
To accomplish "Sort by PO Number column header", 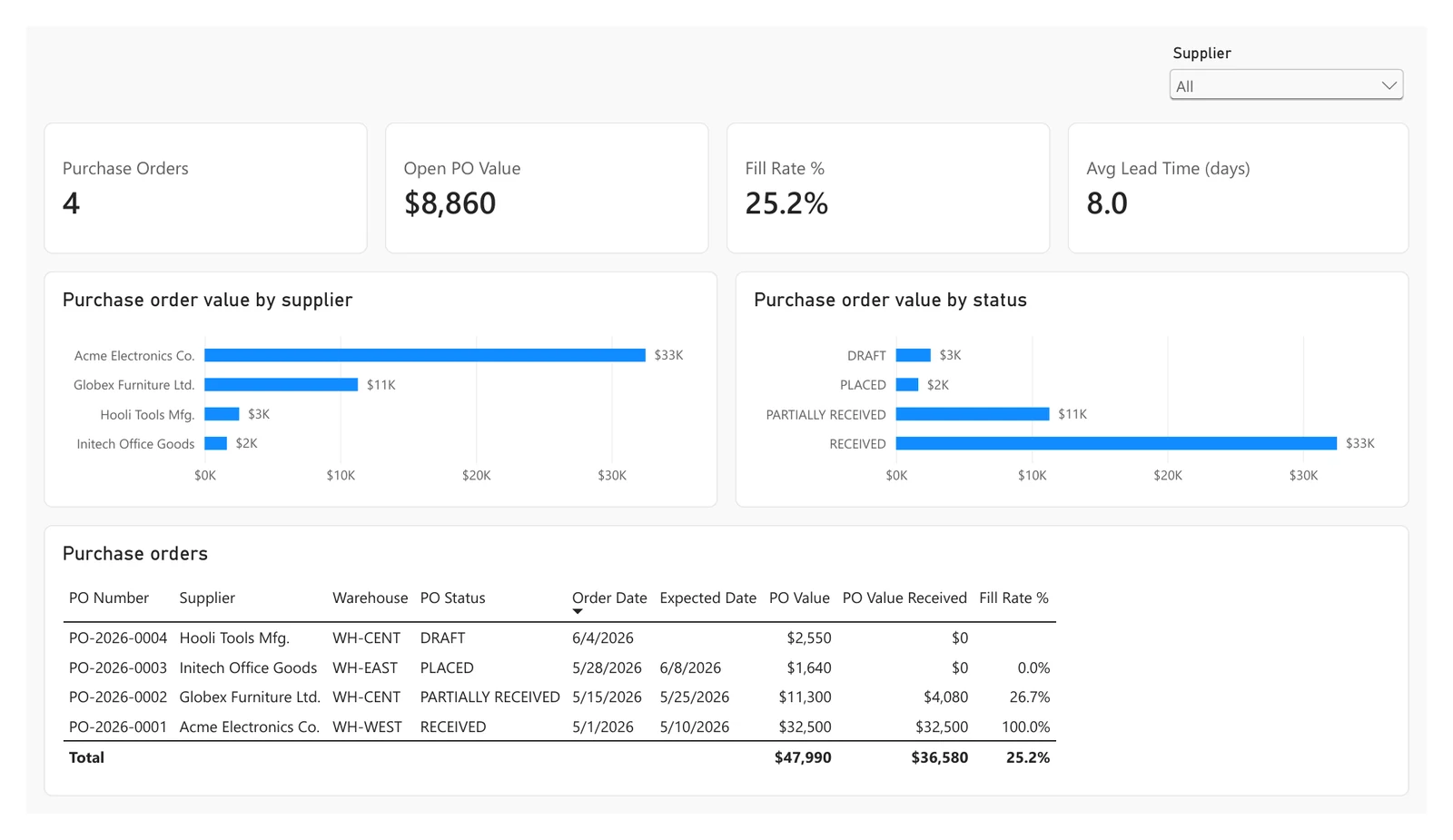I will tap(109, 598).
